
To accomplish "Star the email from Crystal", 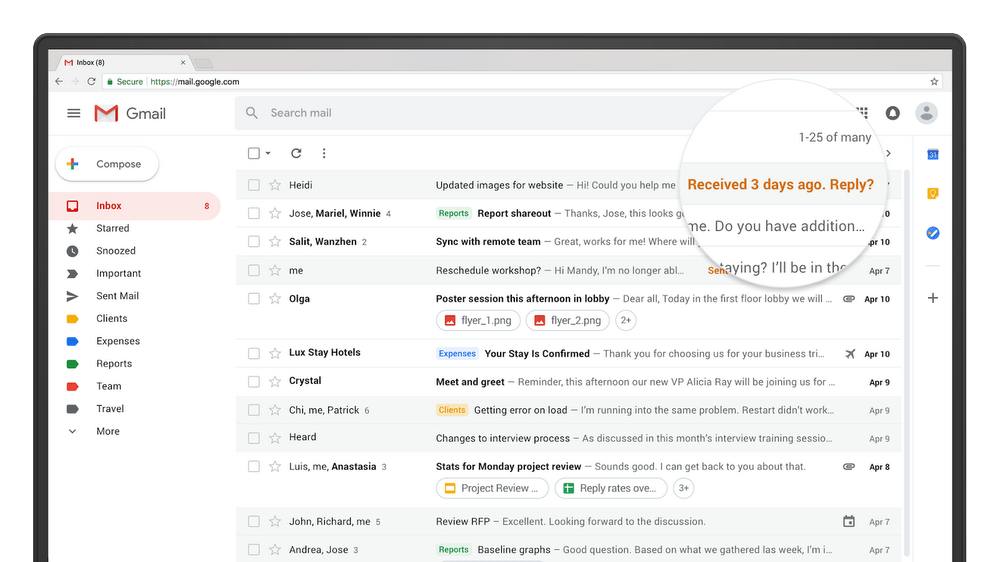I will (x=275, y=381).
